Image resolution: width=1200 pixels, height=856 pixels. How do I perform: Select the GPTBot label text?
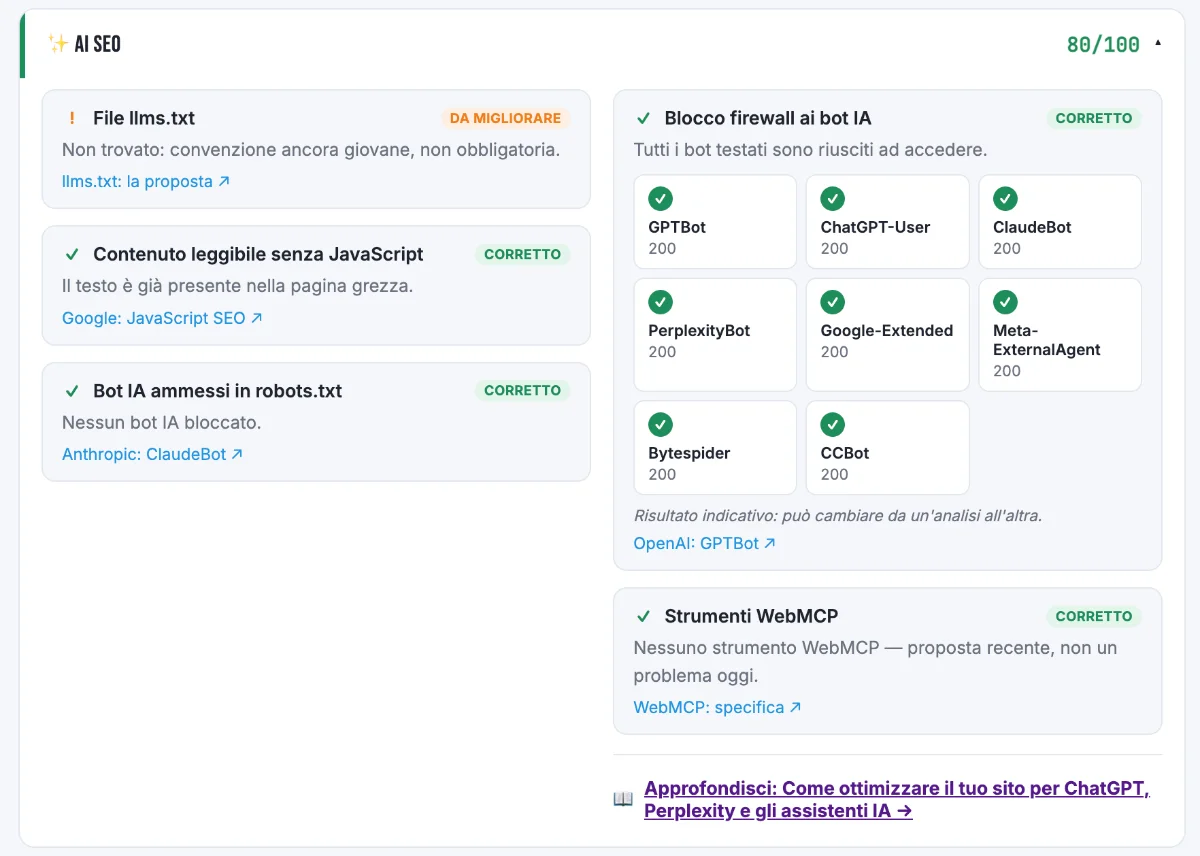coord(677,227)
